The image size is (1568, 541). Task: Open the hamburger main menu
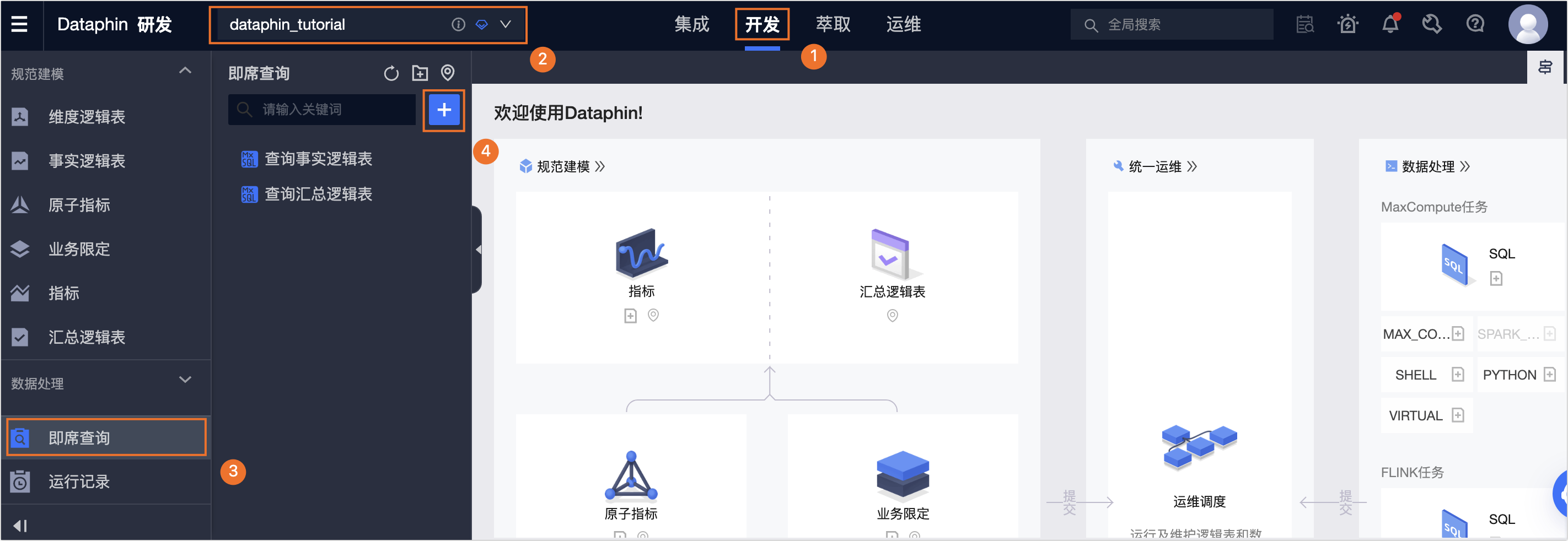point(19,24)
